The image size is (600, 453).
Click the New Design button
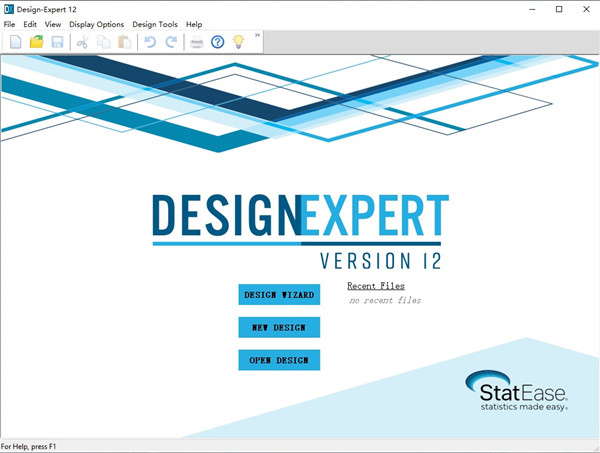[279, 327]
